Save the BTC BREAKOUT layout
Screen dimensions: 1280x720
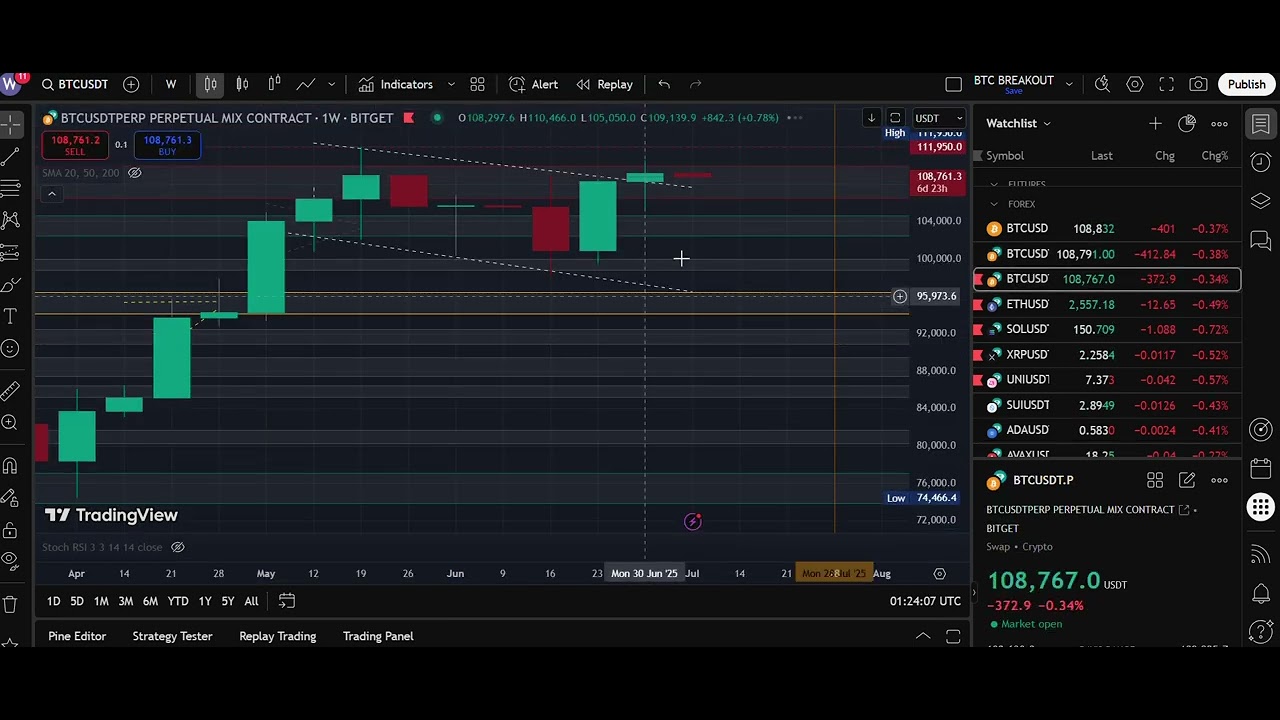point(1013,92)
